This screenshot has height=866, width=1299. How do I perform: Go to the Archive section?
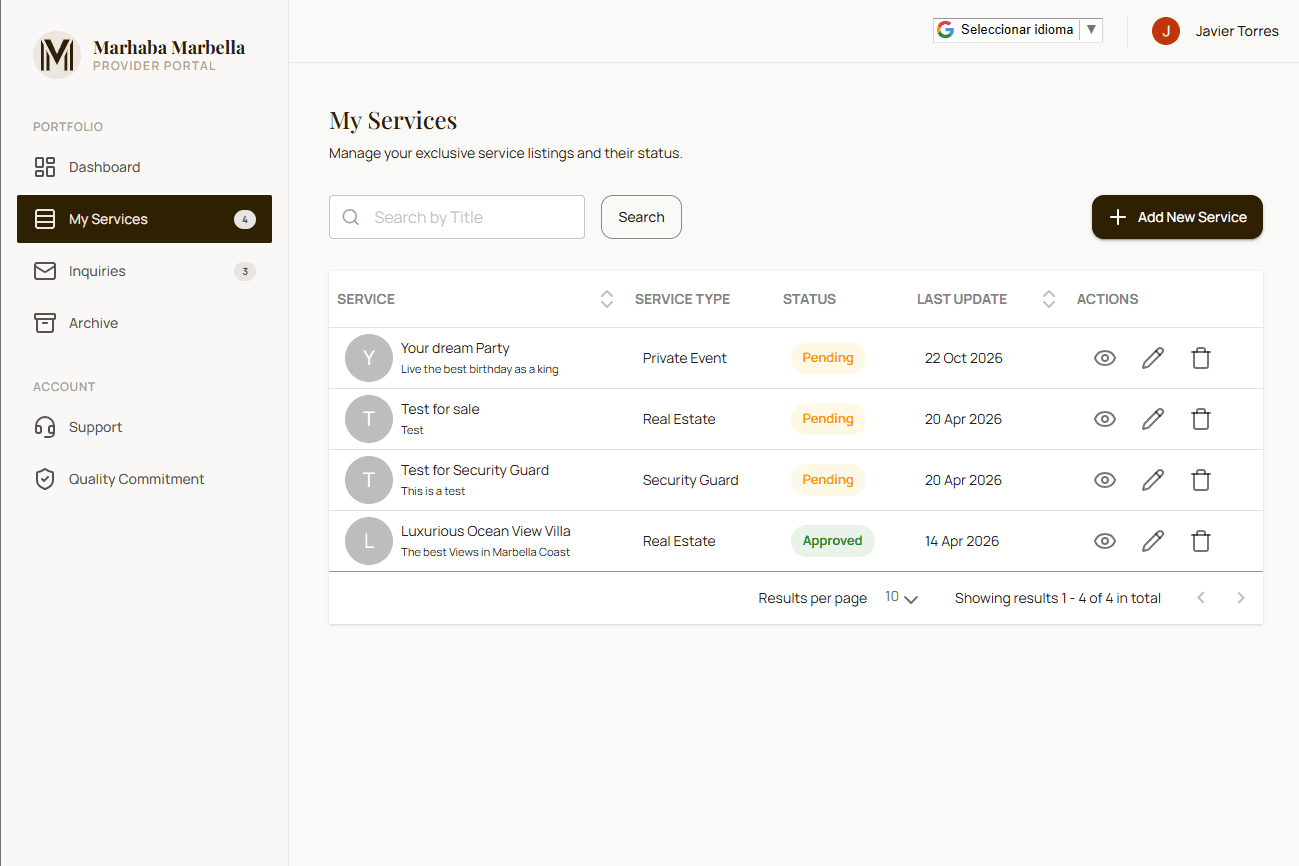144,323
